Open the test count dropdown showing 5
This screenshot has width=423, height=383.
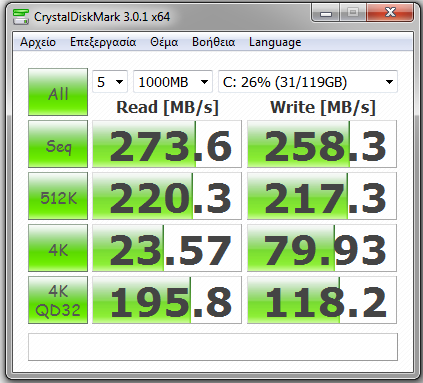pyautogui.click(x=110, y=82)
